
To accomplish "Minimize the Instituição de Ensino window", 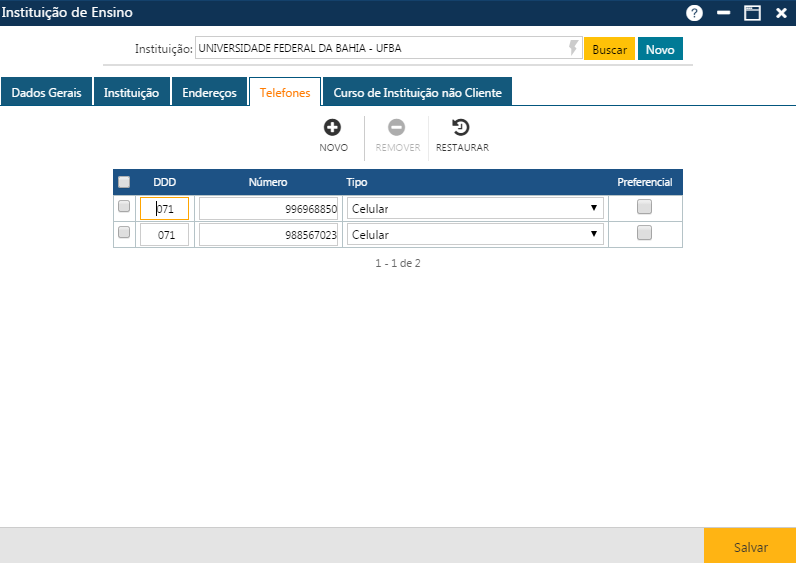I will point(723,13).
